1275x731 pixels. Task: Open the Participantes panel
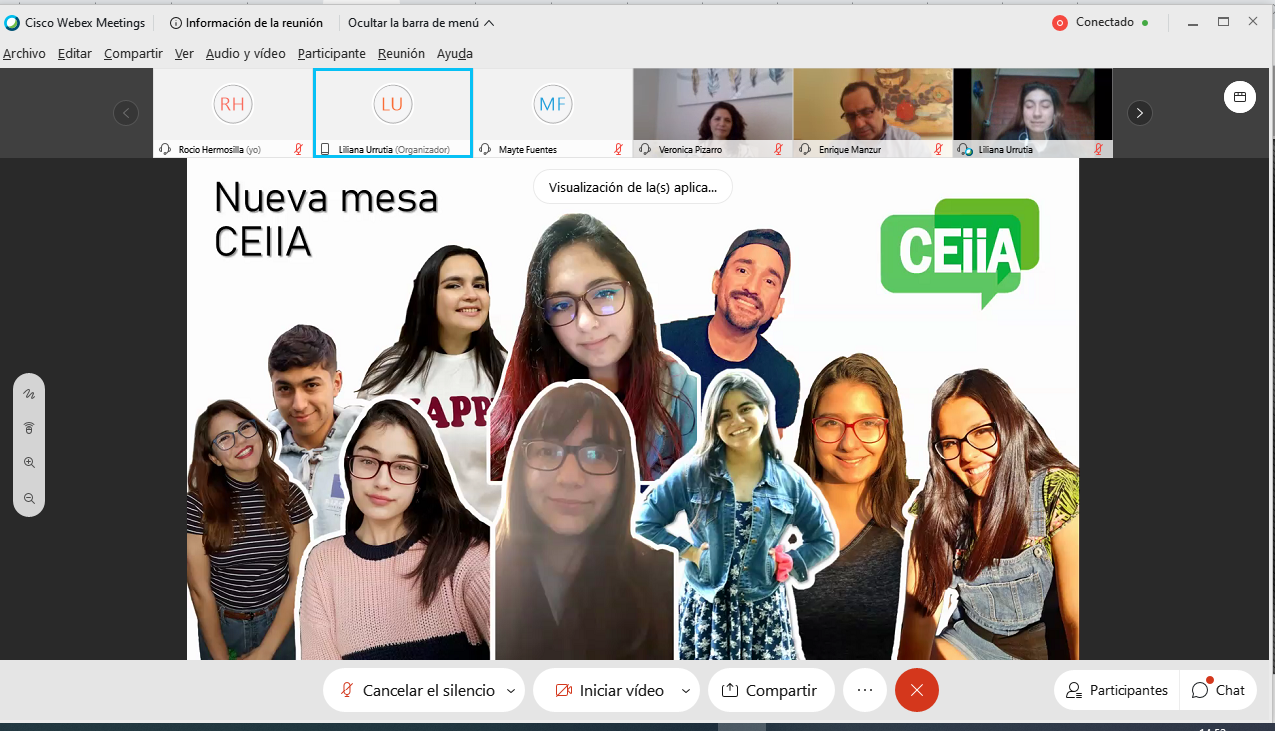(x=1116, y=690)
